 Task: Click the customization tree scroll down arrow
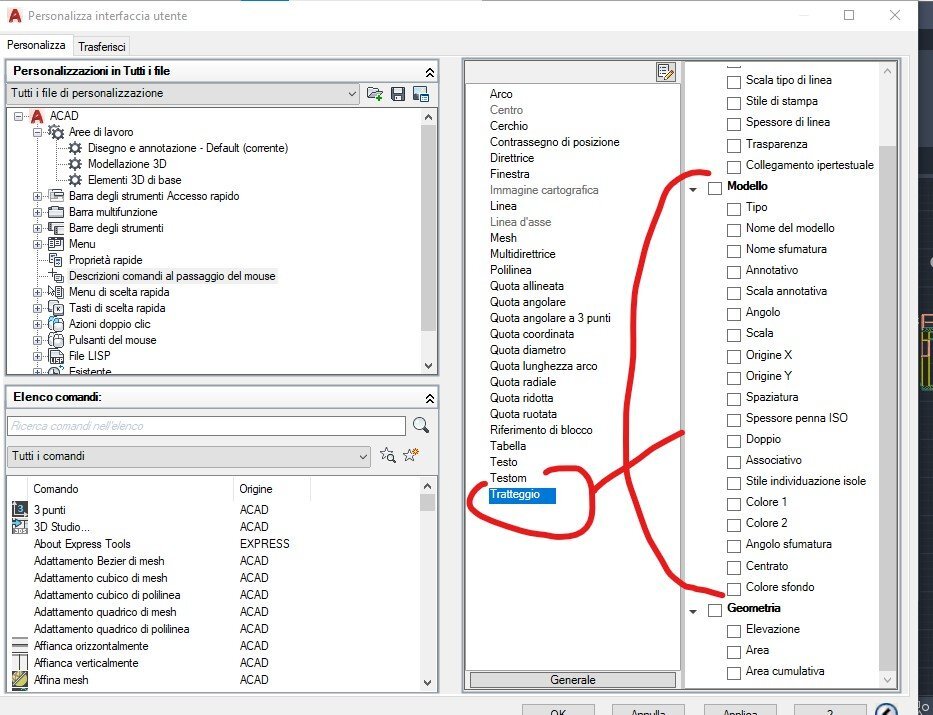click(428, 366)
